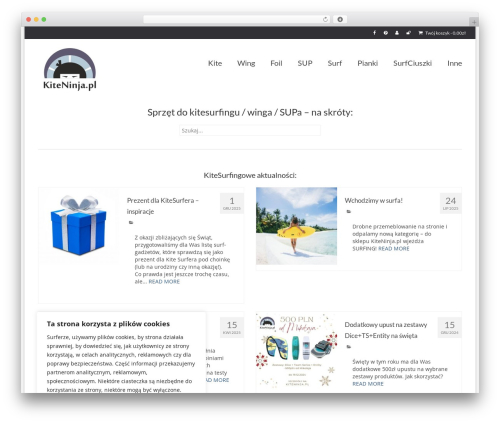Open 'Wchodzimy w surfa!' article title
500x423 pixels.
coord(373,200)
